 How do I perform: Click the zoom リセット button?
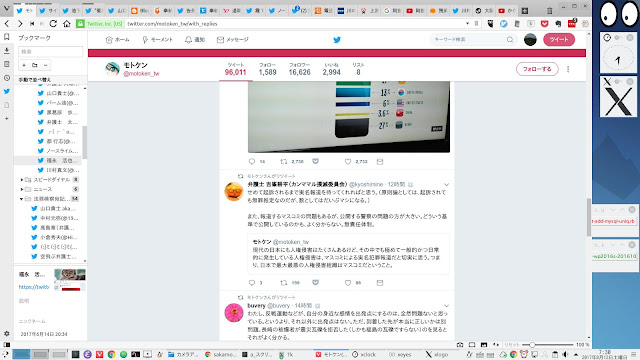(511, 344)
